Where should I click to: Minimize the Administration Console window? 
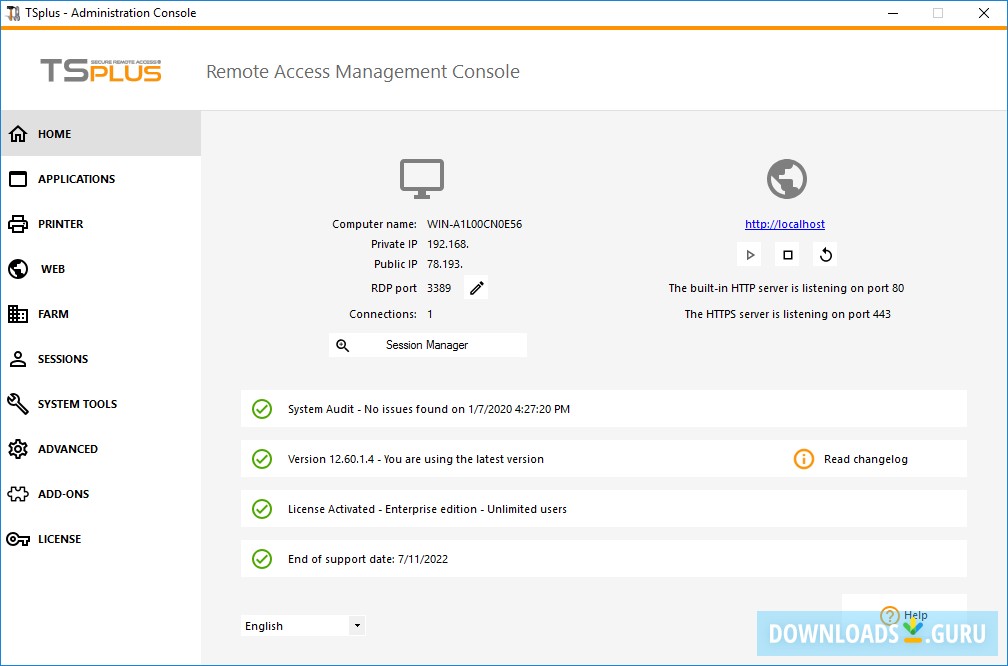892,13
